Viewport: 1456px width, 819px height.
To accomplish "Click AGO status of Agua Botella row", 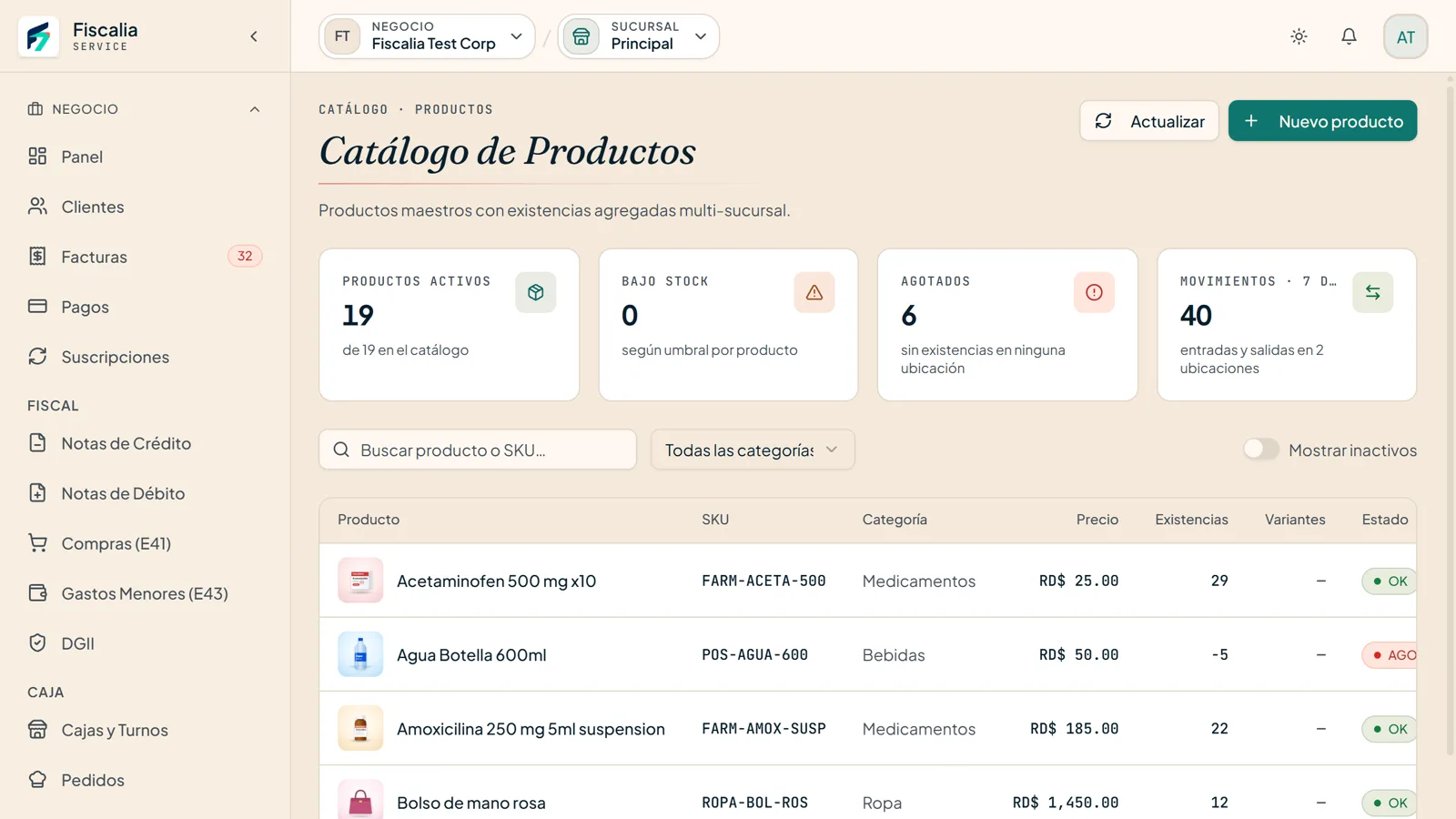I will [x=1390, y=654].
